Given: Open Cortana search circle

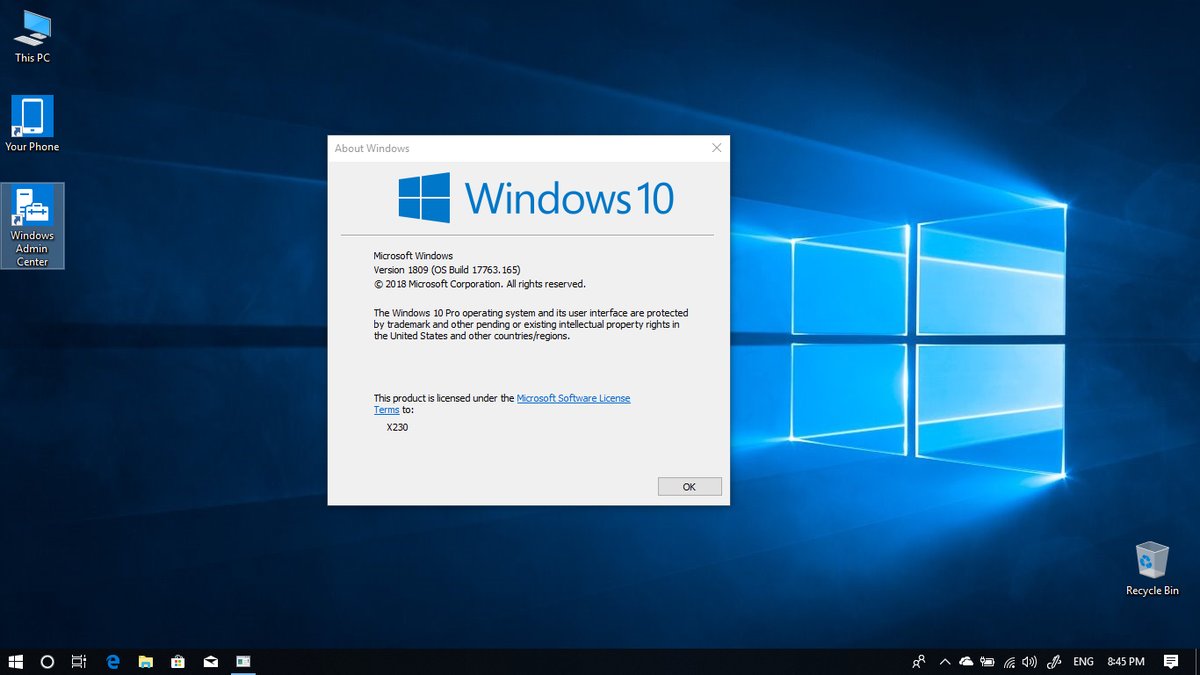Looking at the screenshot, I should click(47, 662).
